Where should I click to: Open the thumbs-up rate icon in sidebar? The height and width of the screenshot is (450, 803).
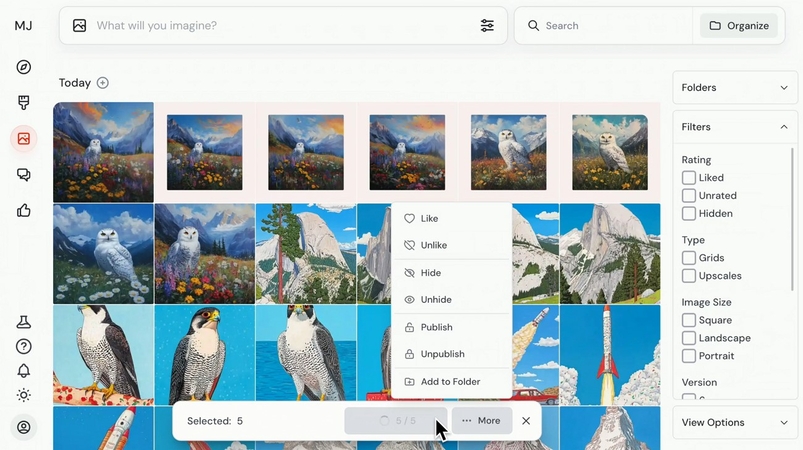coord(24,210)
